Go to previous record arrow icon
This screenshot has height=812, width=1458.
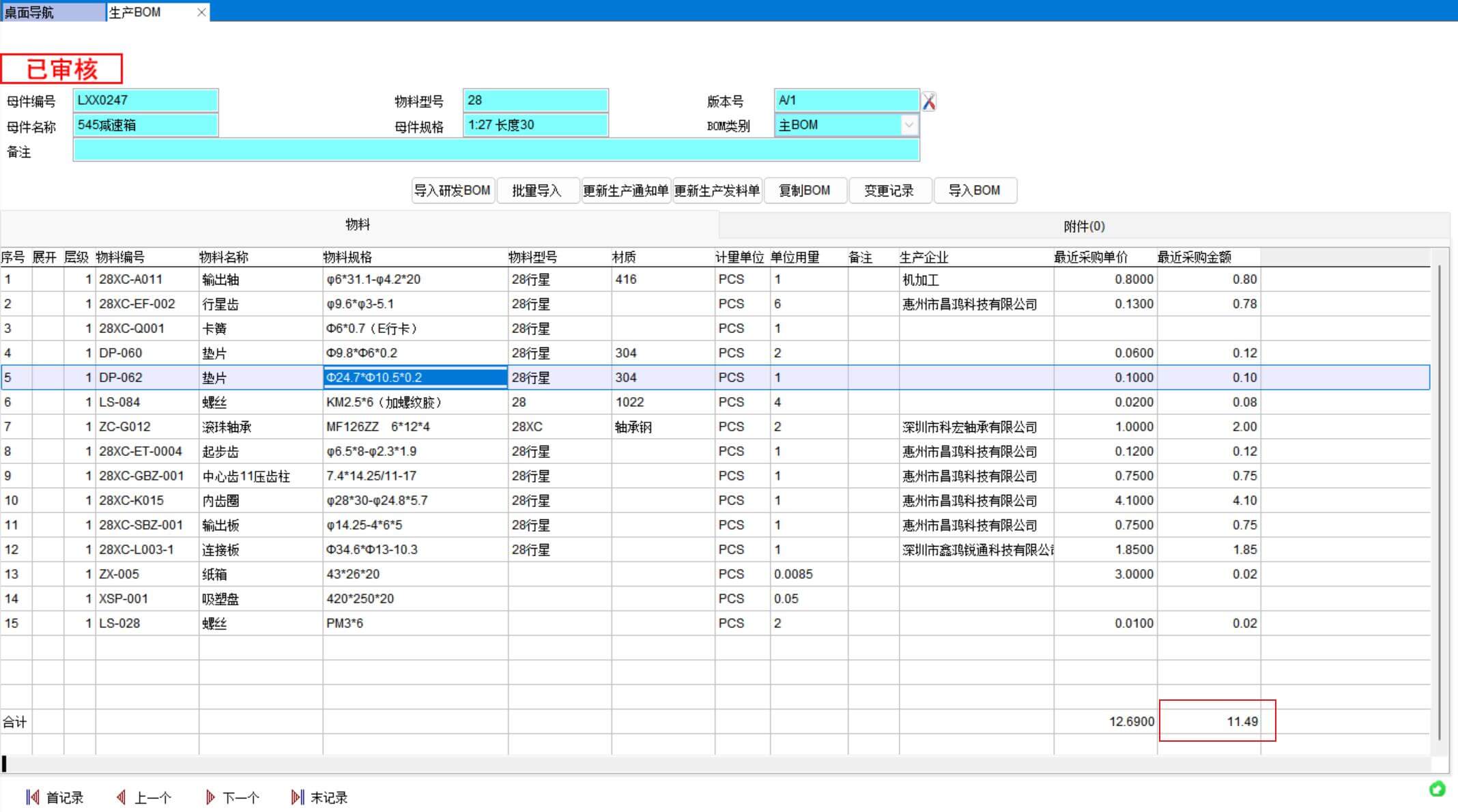tap(121, 797)
